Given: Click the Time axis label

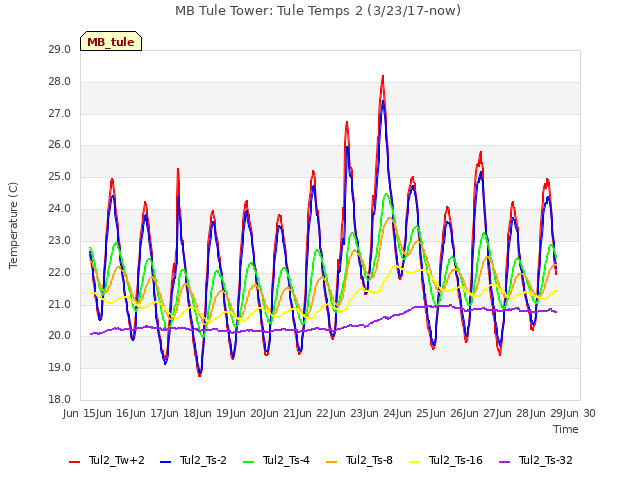Looking at the screenshot, I should (566, 429).
